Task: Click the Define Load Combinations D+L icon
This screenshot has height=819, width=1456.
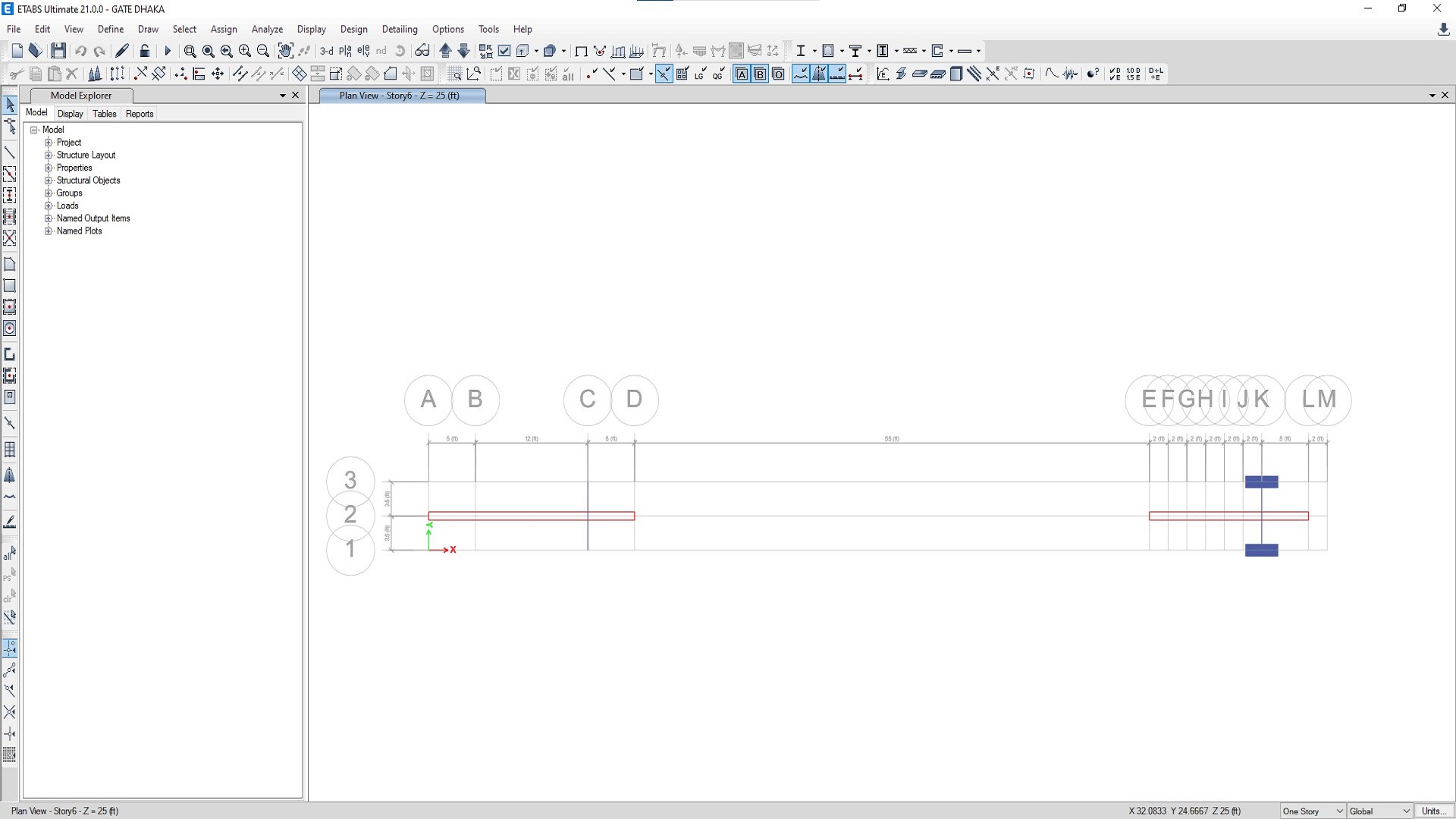Action: [1156, 74]
